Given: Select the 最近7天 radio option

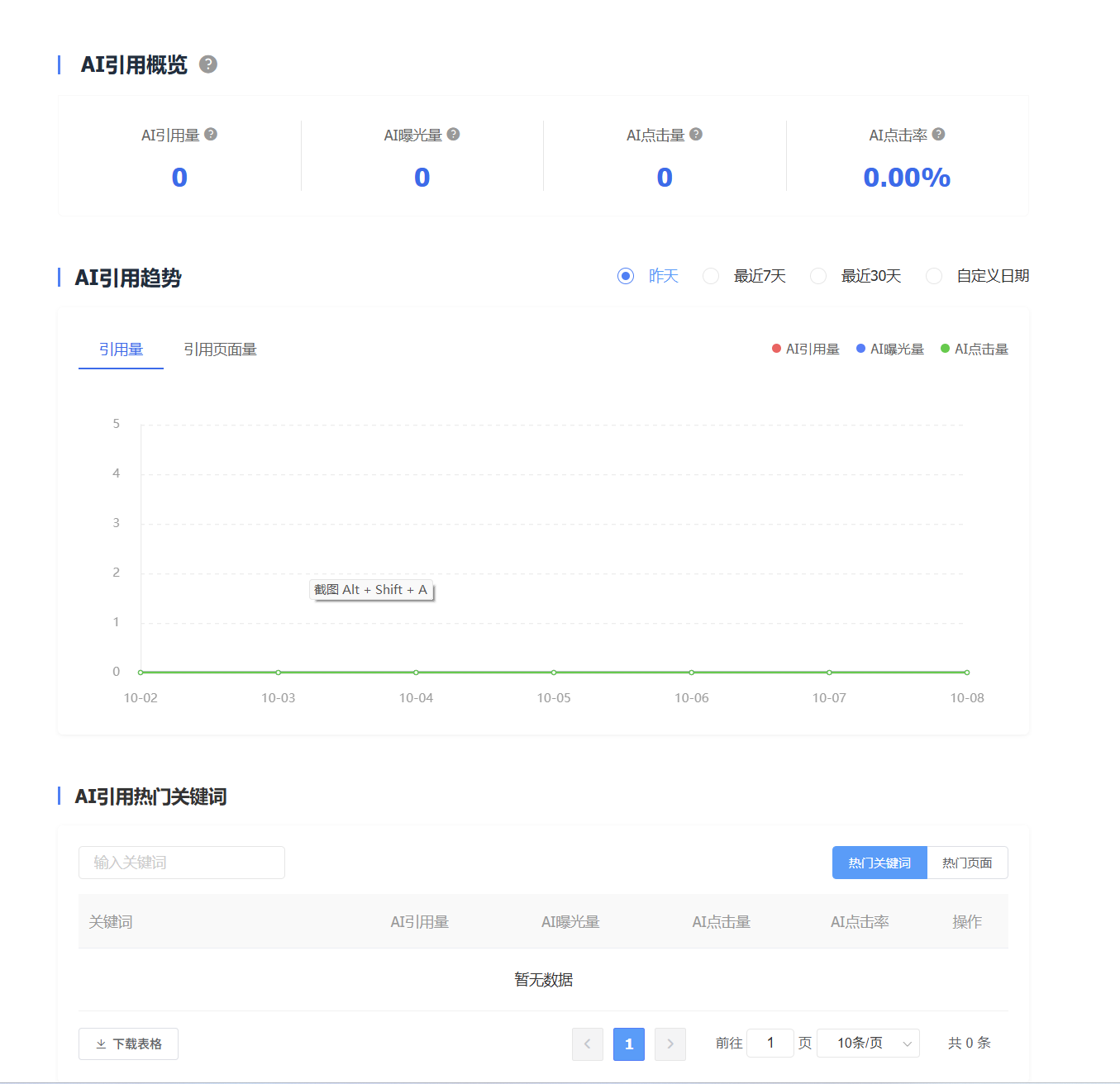Looking at the screenshot, I should [711, 276].
